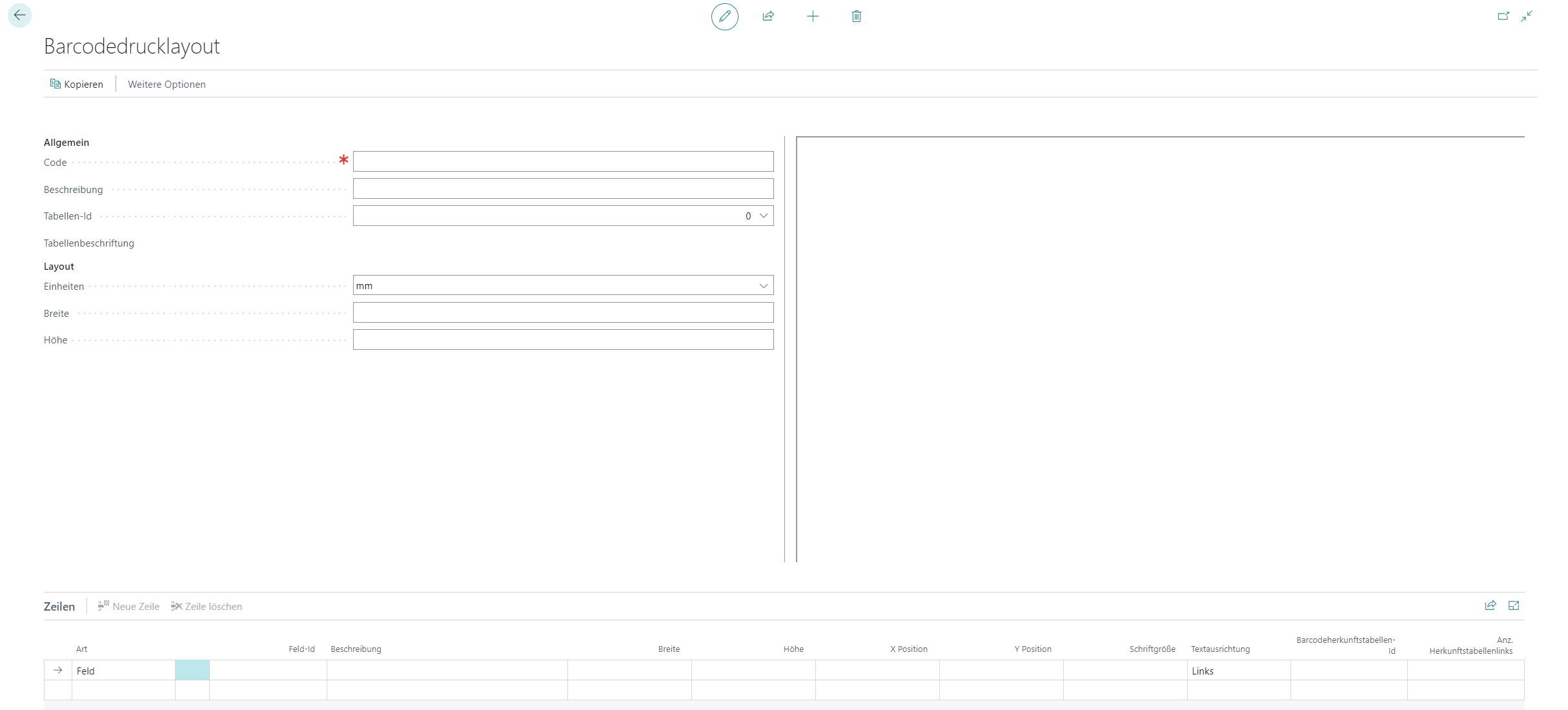Click Kopieren action
The image size is (1568, 710).
pyautogui.click(x=77, y=84)
